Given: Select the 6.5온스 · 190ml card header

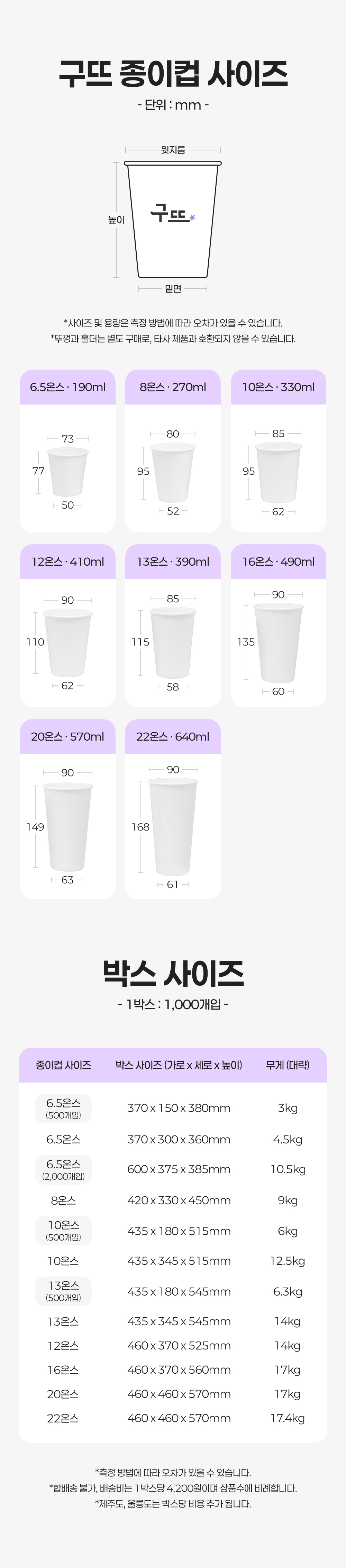Looking at the screenshot, I should [67, 387].
